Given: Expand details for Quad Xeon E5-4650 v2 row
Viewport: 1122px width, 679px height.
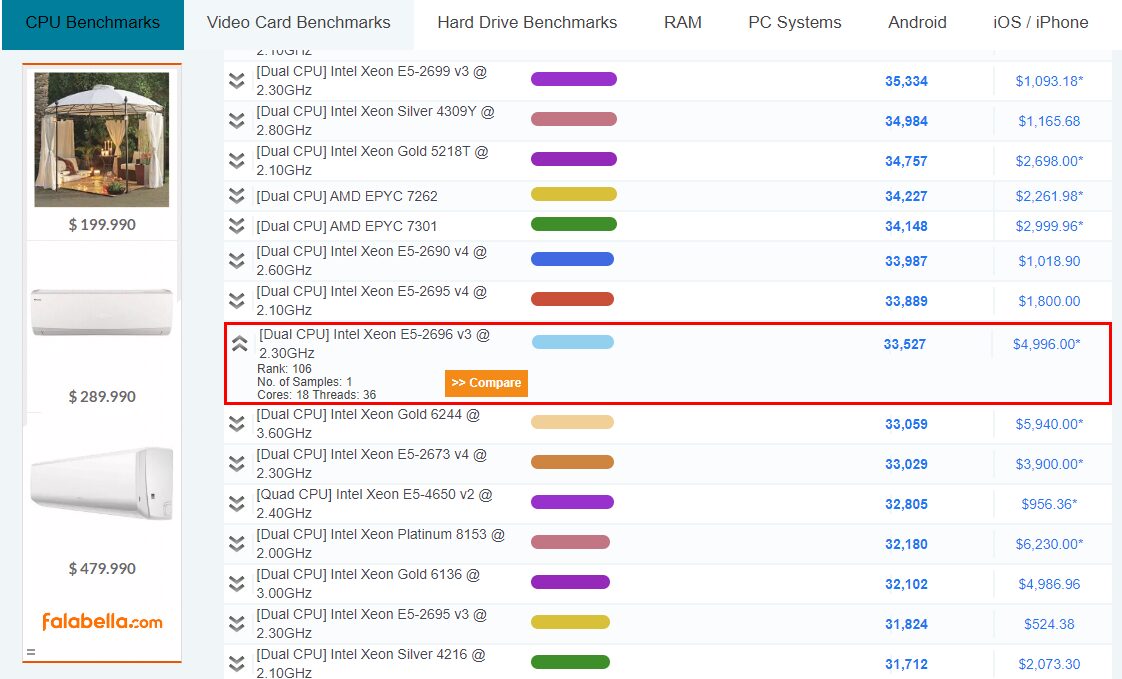Looking at the screenshot, I should pyautogui.click(x=237, y=504).
